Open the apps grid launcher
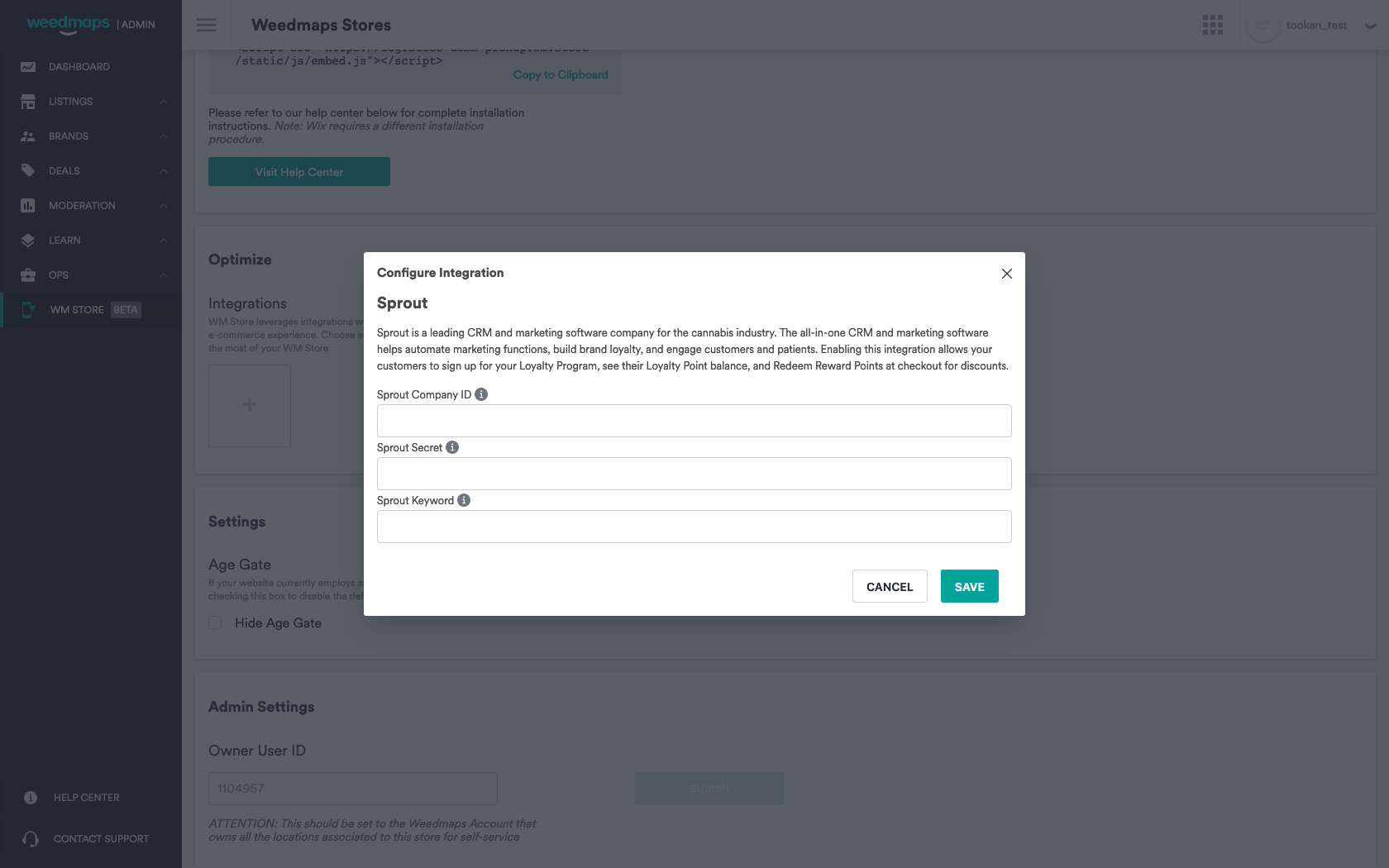Image resolution: width=1389 pixels, height=868 pixels. coord(1212,25)
